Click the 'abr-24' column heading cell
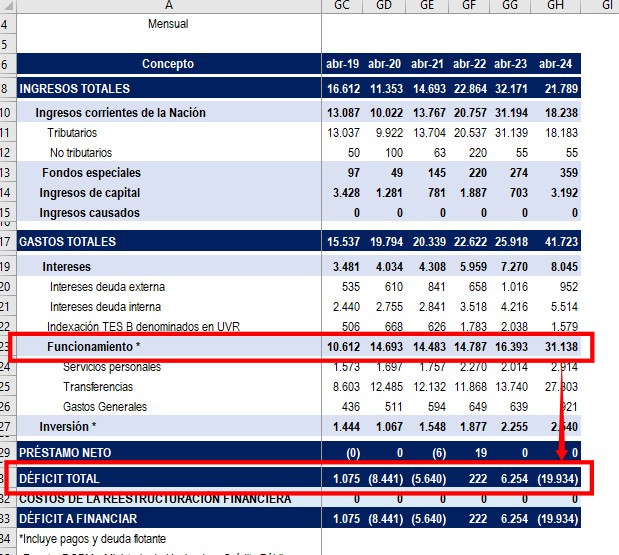619x555 pixels. (555, 64)
